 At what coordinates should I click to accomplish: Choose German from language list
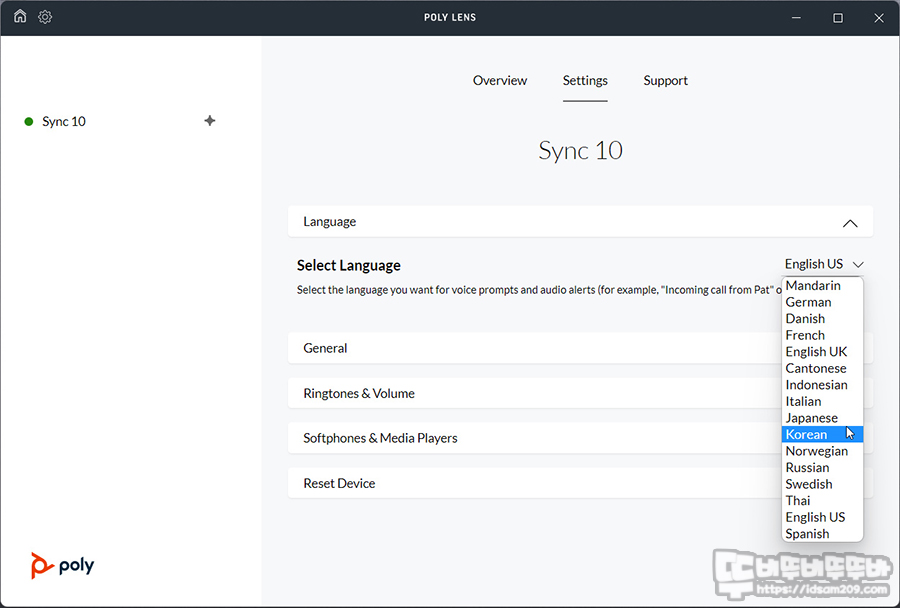823,302
